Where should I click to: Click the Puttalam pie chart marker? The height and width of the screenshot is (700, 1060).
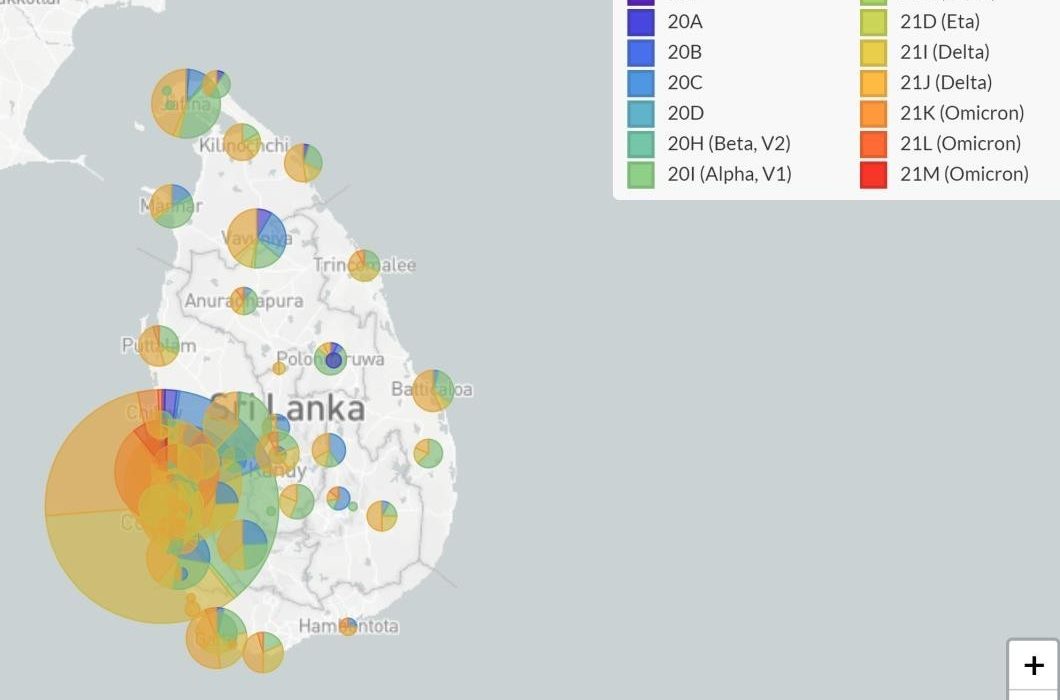point(159,346)
